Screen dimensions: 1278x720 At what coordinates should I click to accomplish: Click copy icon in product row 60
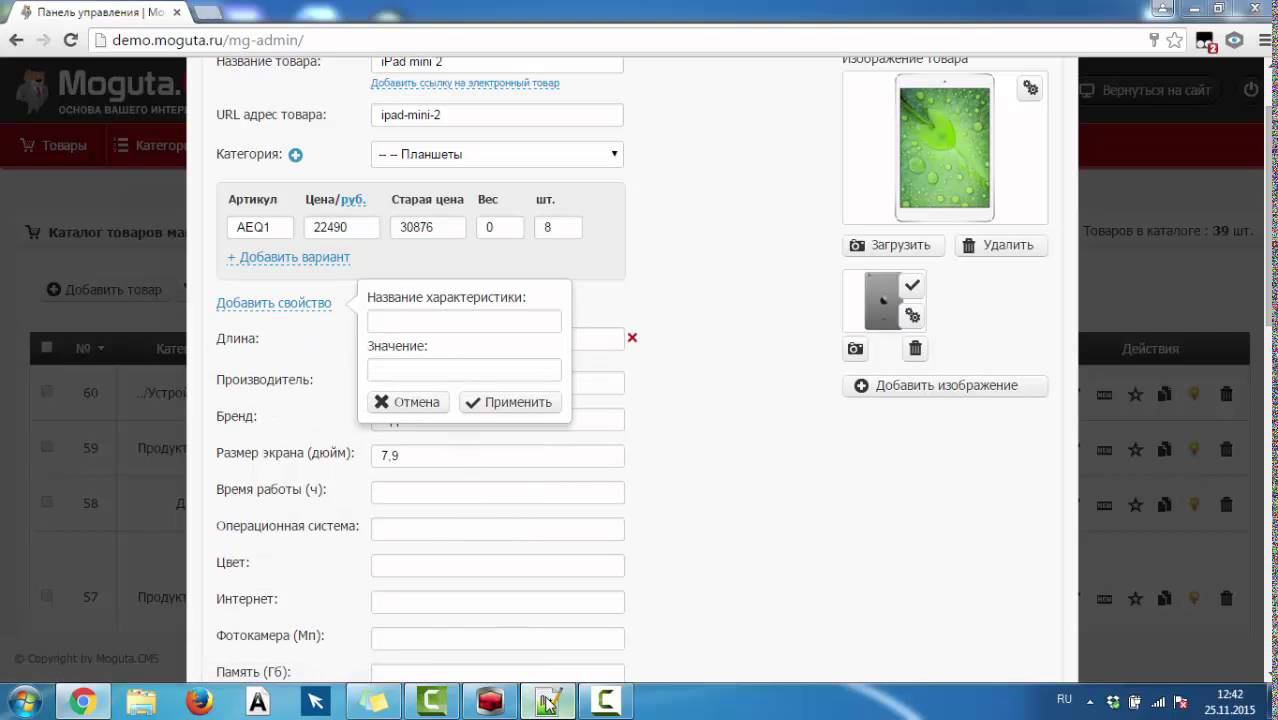(1164, 394)
